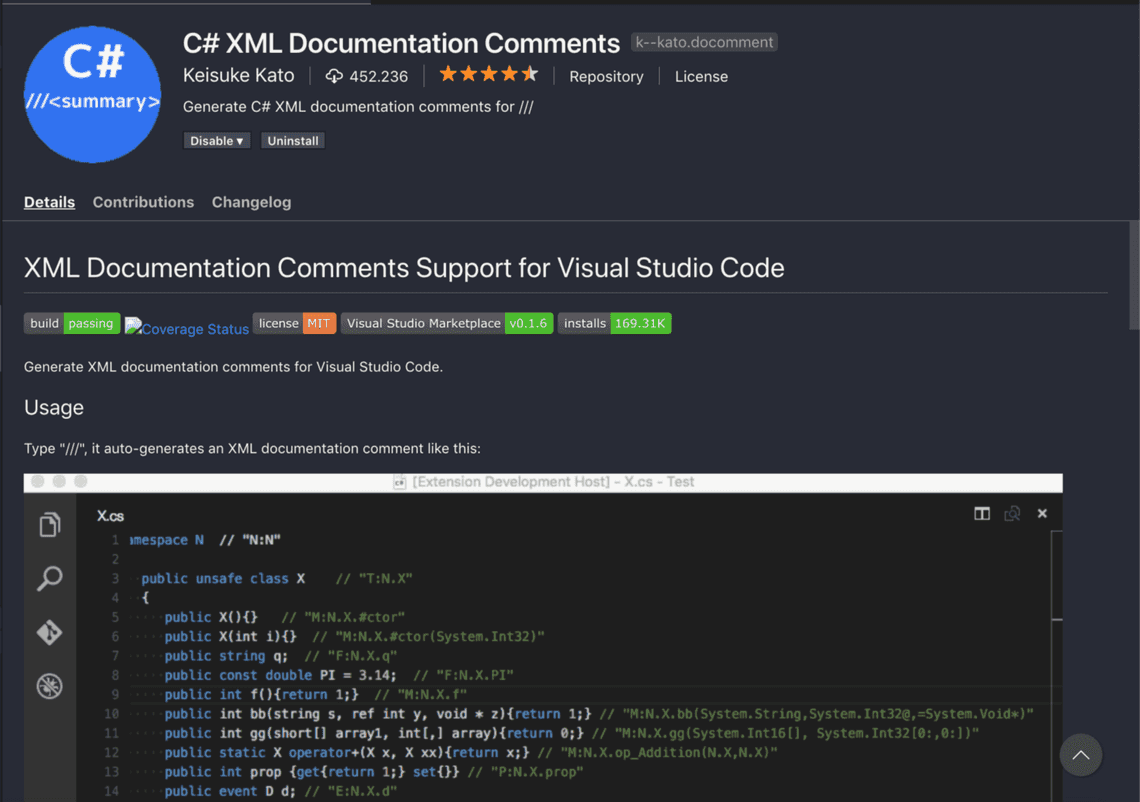Select the Search icon in the sidebar
This screenshot has width=1140, height=802.
[50, 578]
